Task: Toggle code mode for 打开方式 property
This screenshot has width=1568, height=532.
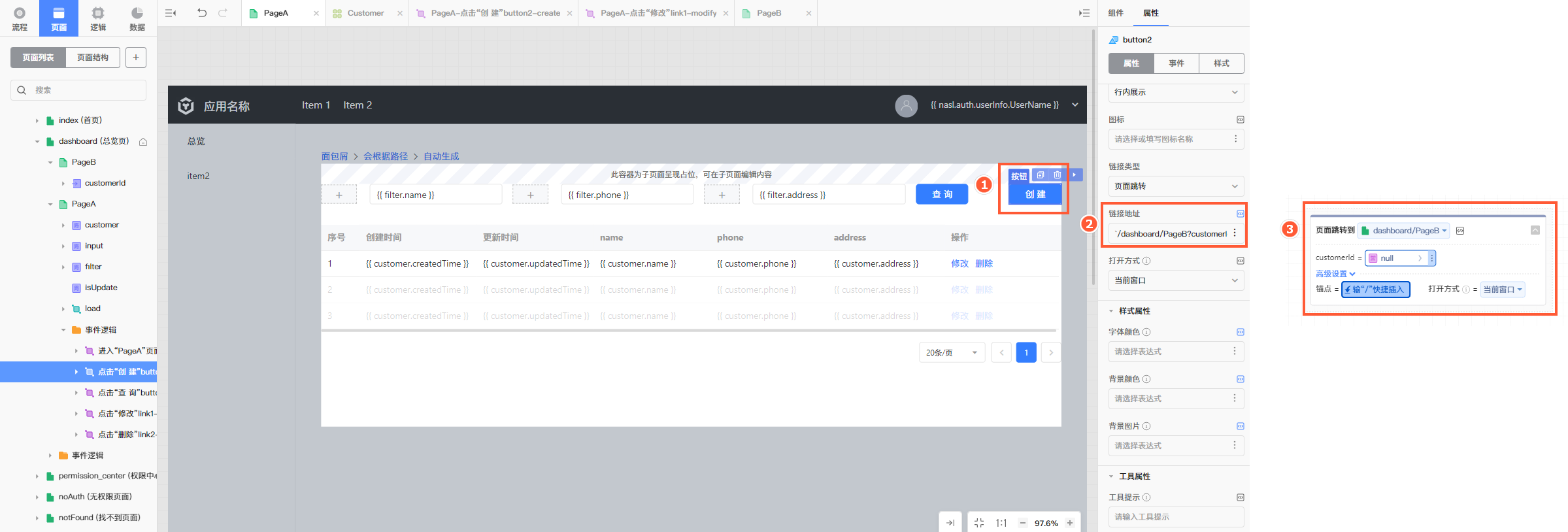Action: point(1240,261)
